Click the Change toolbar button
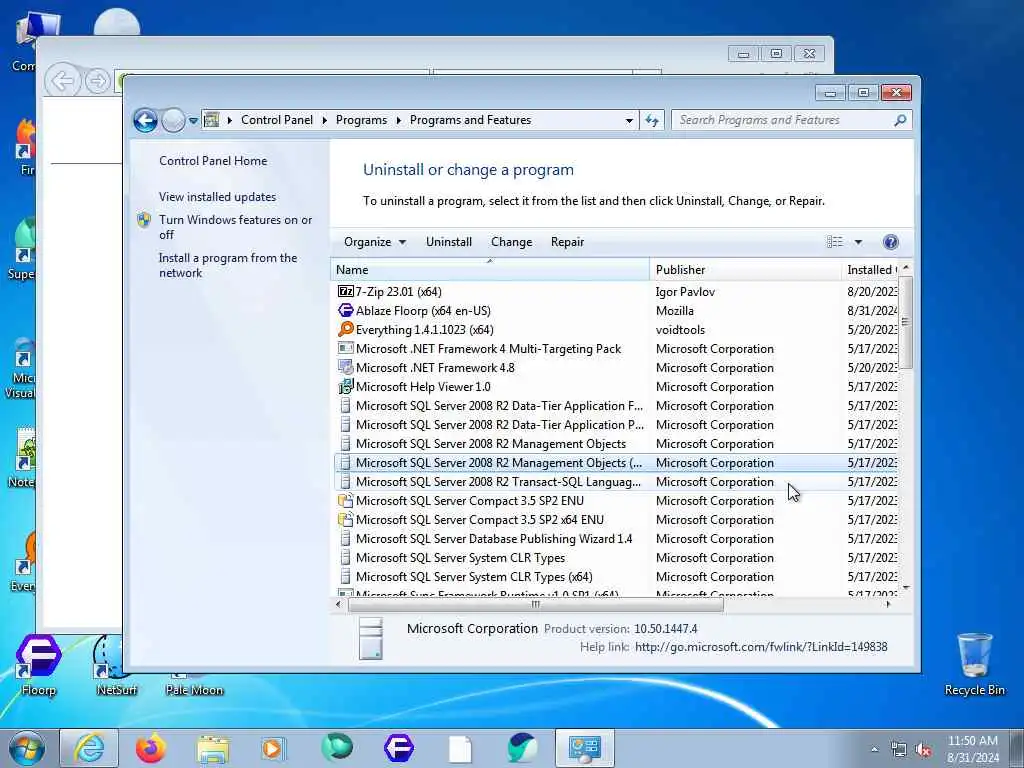This screenshot has height=768, width=1024. pos(511,242)
